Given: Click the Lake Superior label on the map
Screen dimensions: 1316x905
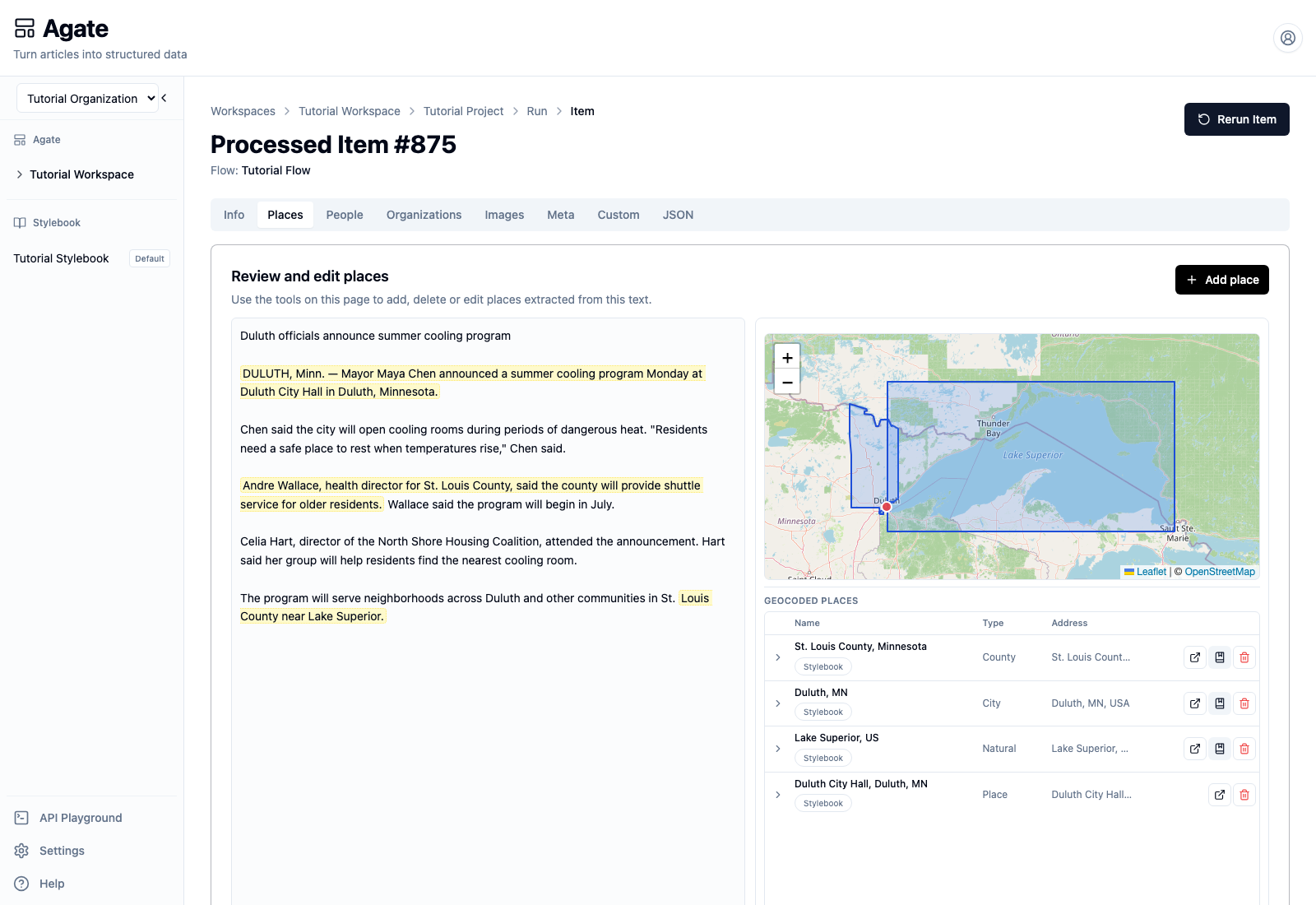Looking at the screenshot, I should point(1033,455).
